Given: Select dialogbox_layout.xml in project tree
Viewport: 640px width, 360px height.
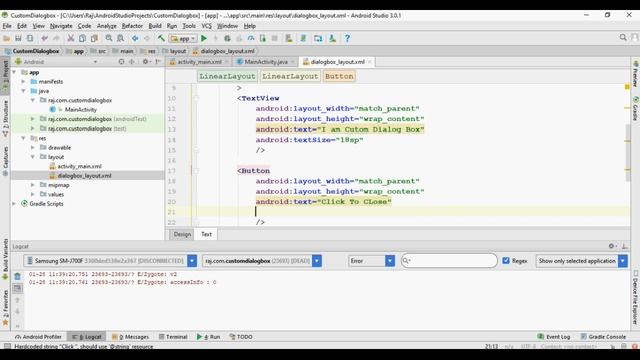Looking at the screenshot, I should click(84, 176).
